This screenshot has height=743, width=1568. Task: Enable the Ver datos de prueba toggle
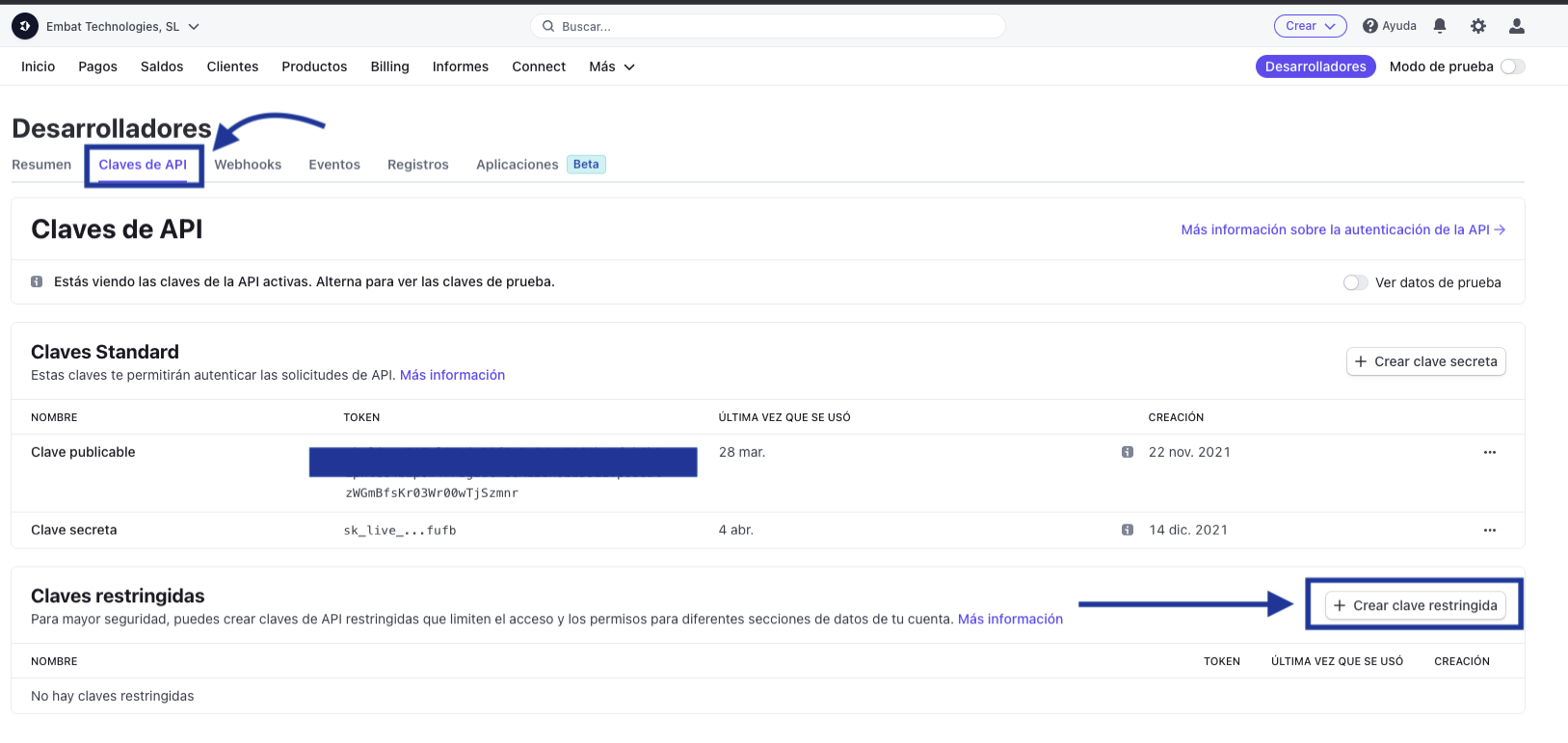pos(1355,282)
